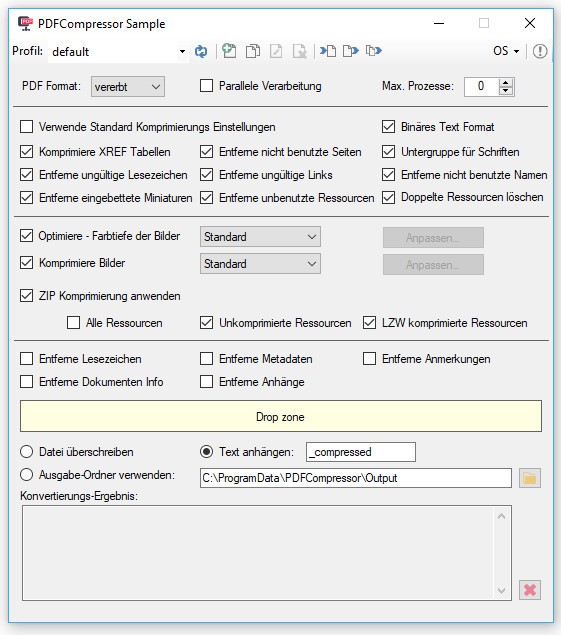The image size is (561, 635).
Task: Increase Max. Prozesse with up arrow
Action: (505, 83)
